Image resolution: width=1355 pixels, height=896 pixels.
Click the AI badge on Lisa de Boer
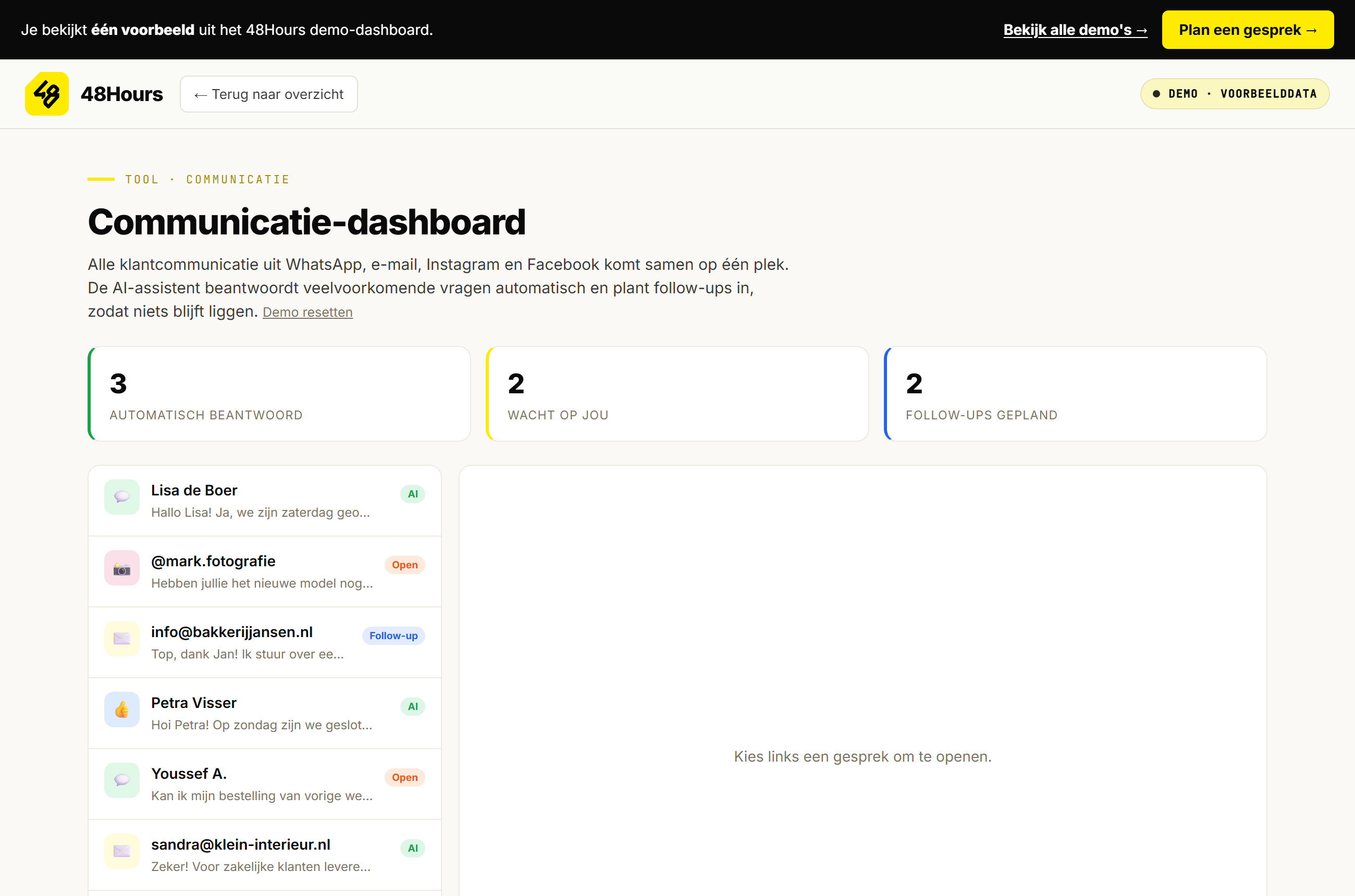click(x=412, y=494)
